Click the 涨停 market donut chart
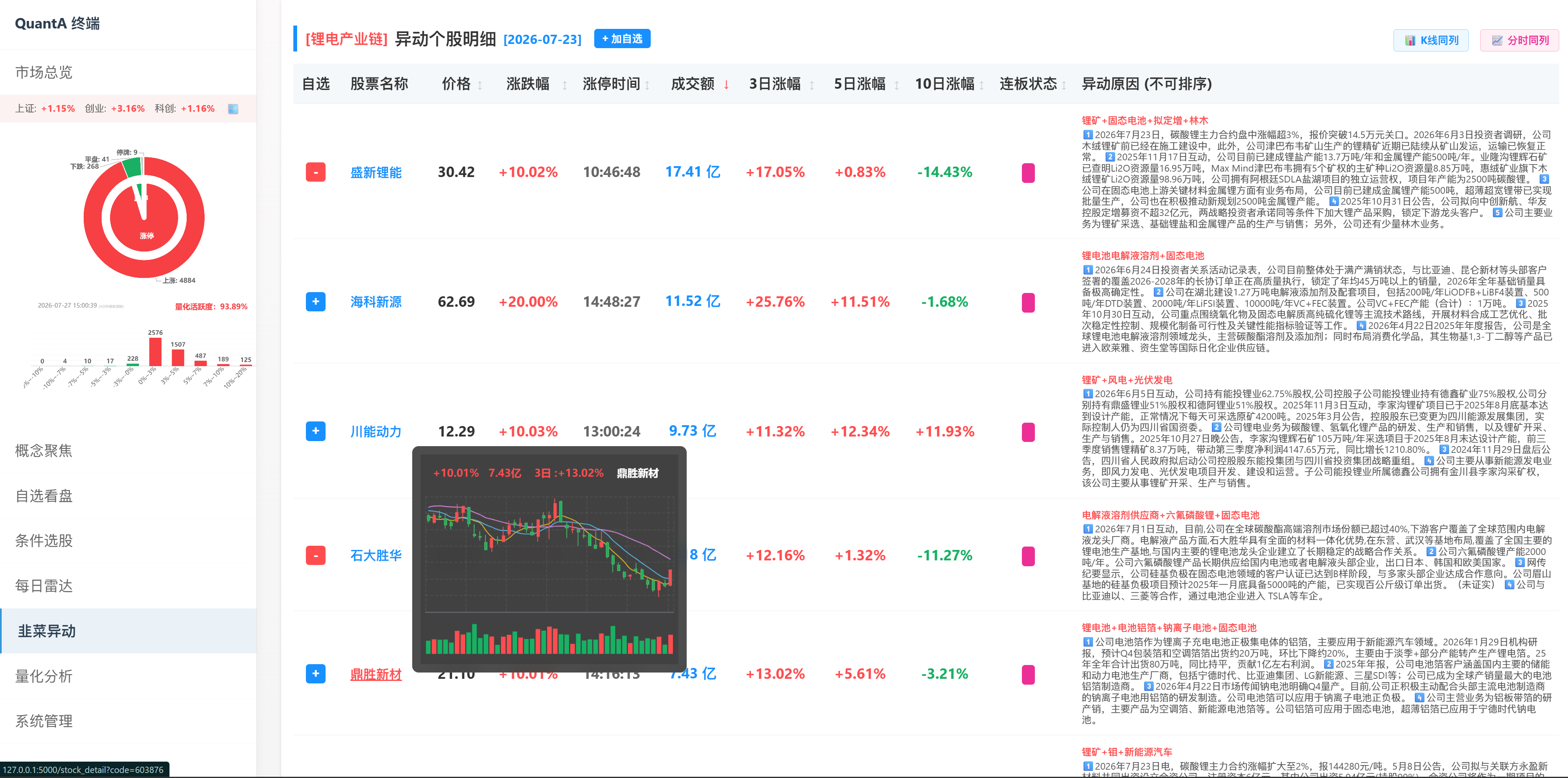The width and height of the screenshot is (1568, 778). [x=144, y=217]
